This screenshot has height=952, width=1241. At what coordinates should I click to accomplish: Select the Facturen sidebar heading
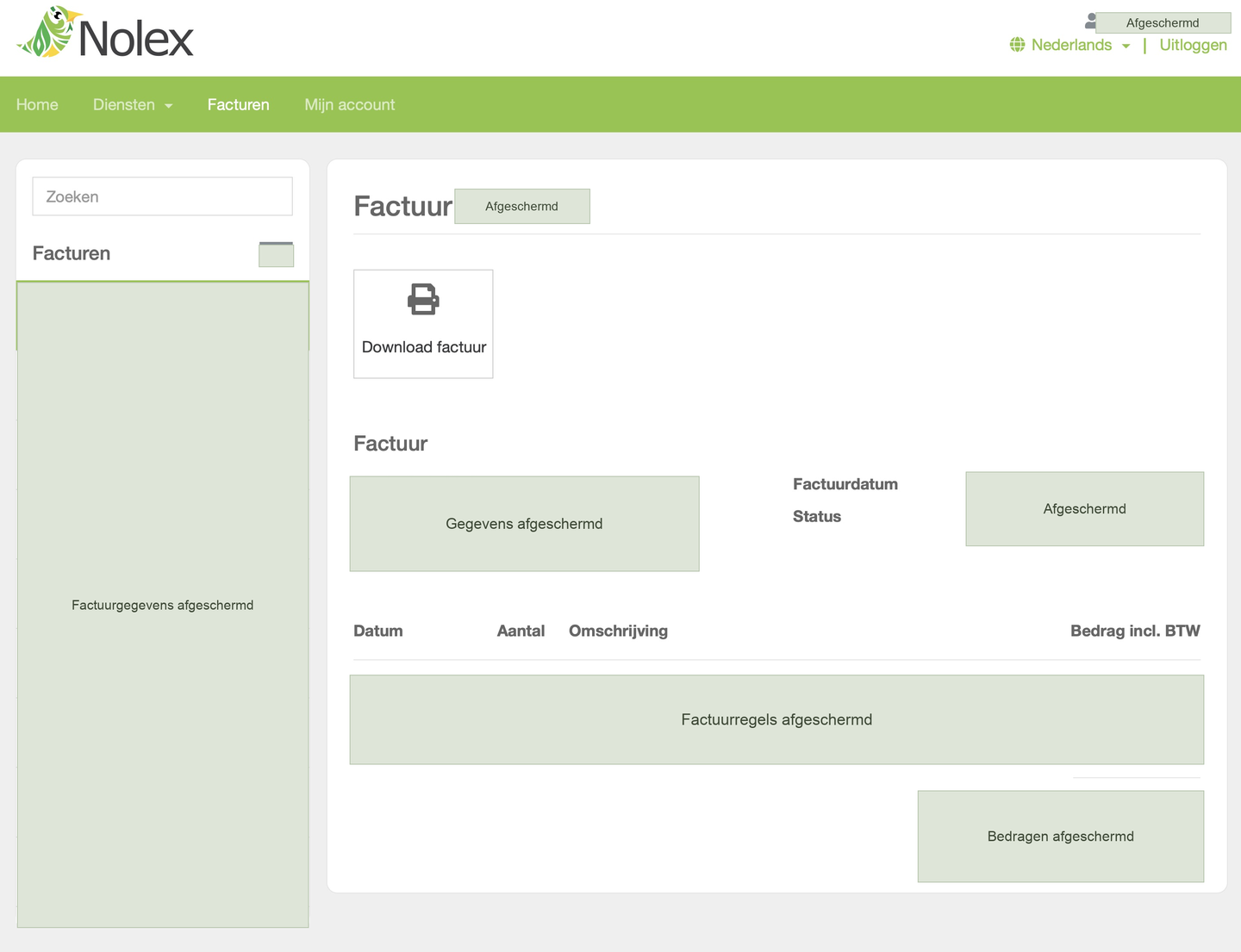72,253
